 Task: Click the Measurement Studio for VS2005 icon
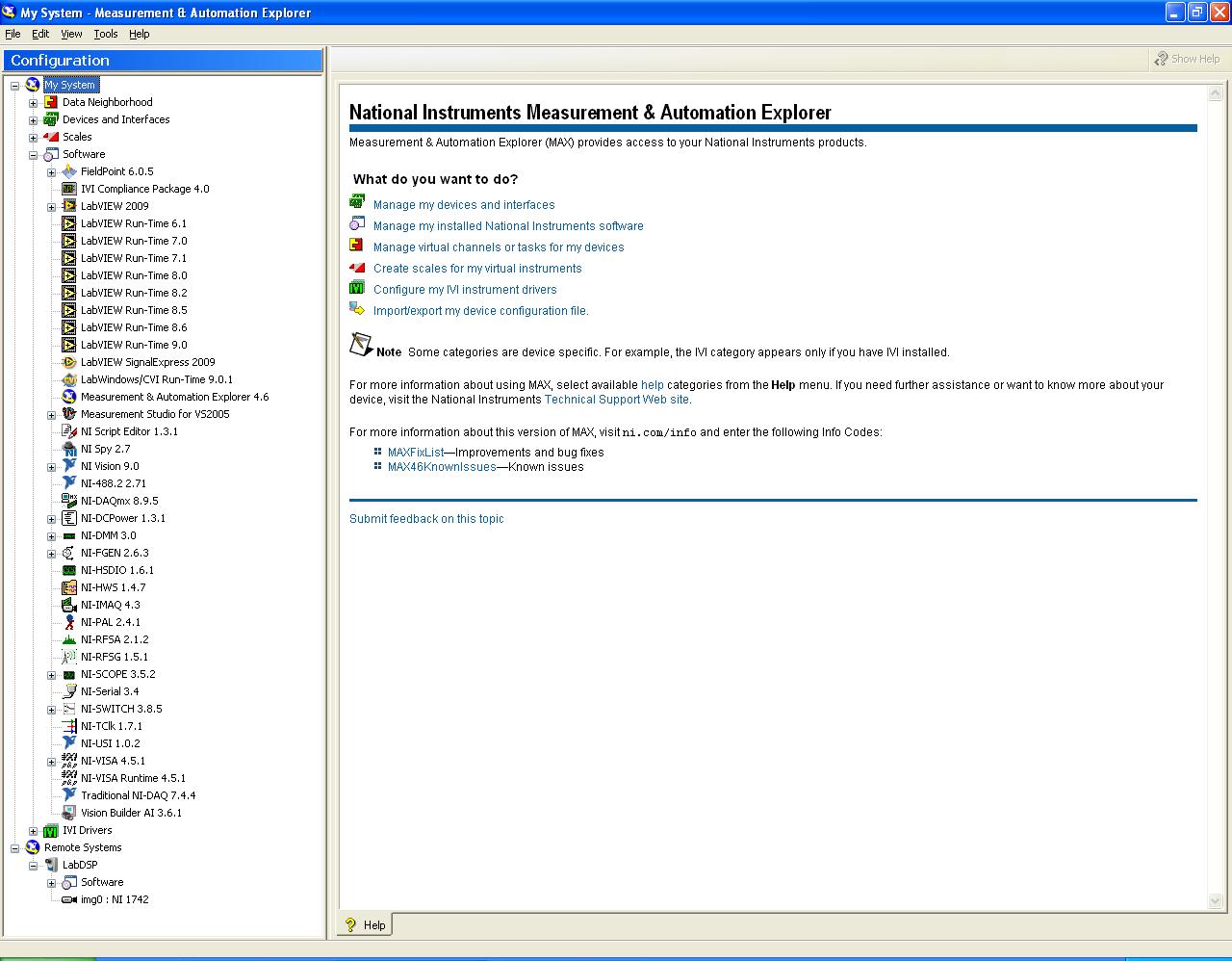point(69,414)
